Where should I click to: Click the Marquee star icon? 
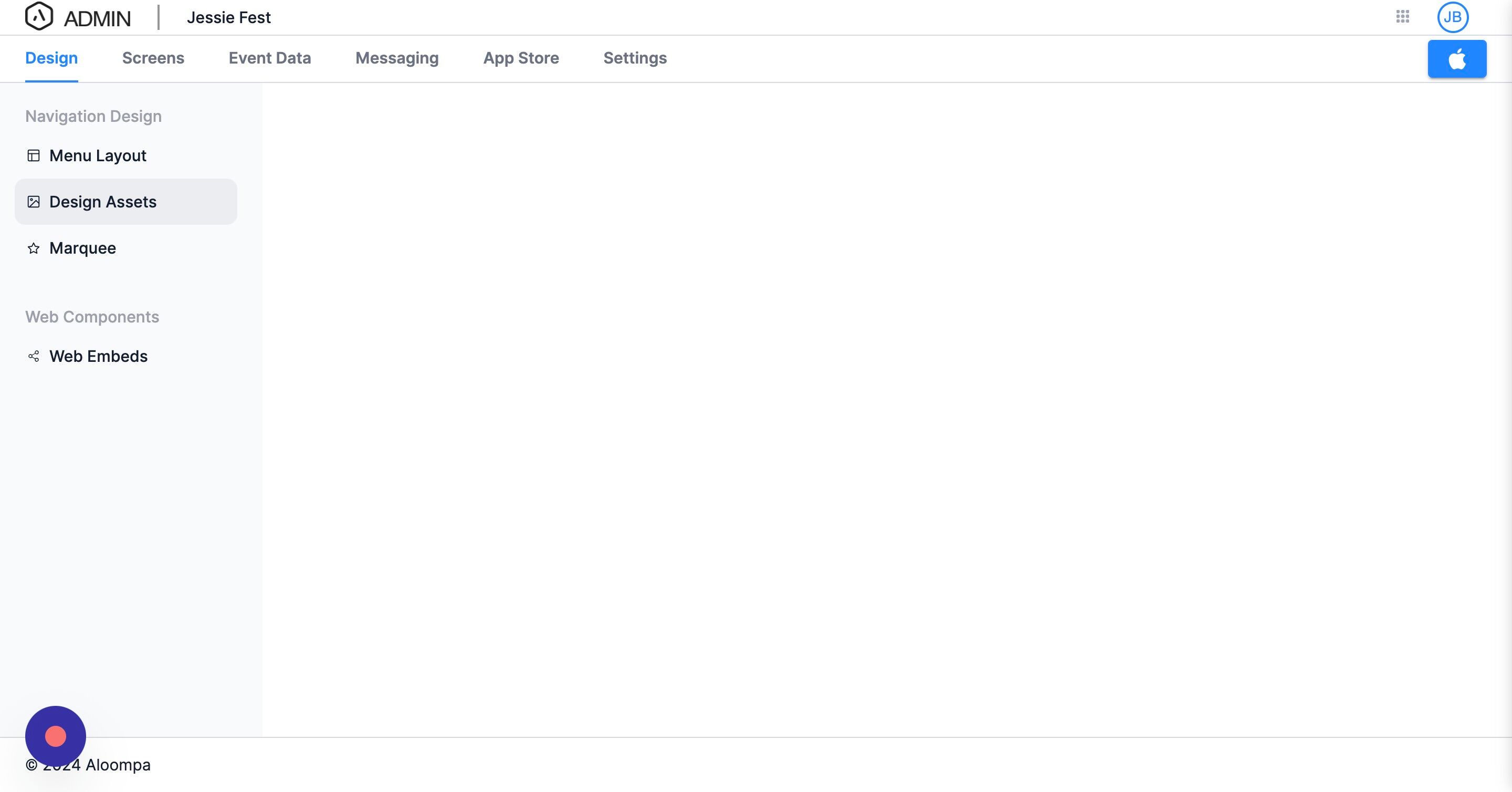click(34, 248)
